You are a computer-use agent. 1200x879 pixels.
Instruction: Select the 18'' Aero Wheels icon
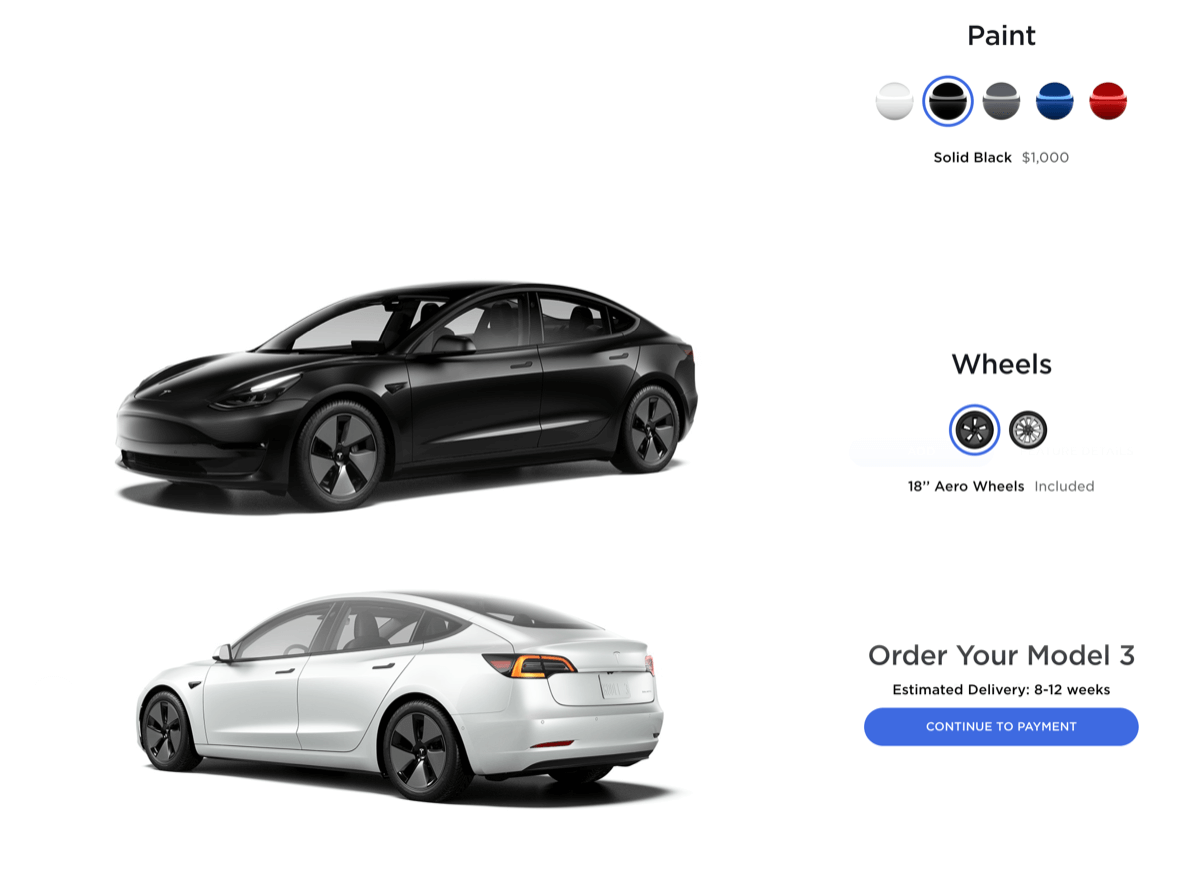click(x=974, y=430)
